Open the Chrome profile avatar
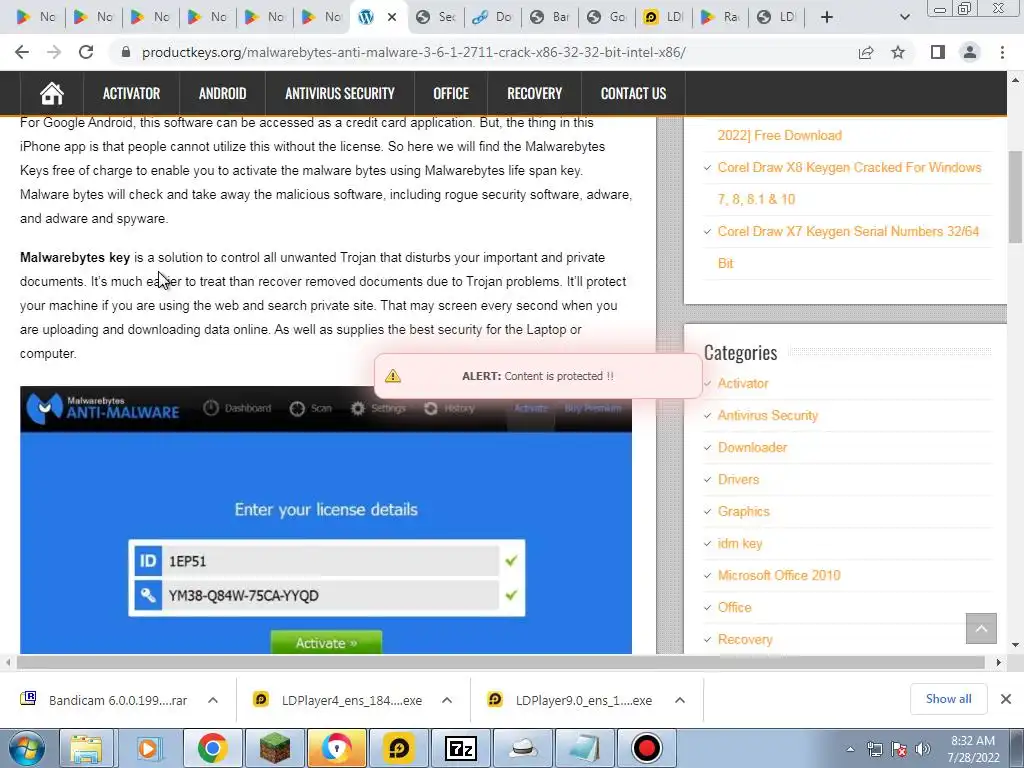This screenshot has height=768, width=1024. [970, 52]
